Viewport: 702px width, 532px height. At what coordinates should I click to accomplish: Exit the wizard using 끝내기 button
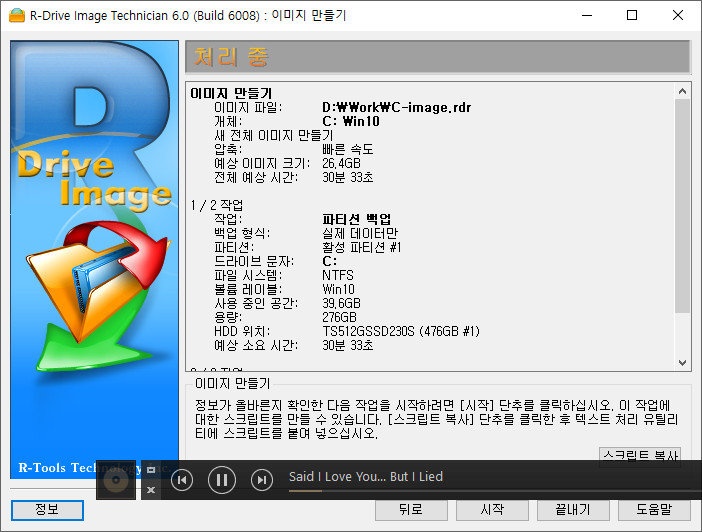click(573, 510)
